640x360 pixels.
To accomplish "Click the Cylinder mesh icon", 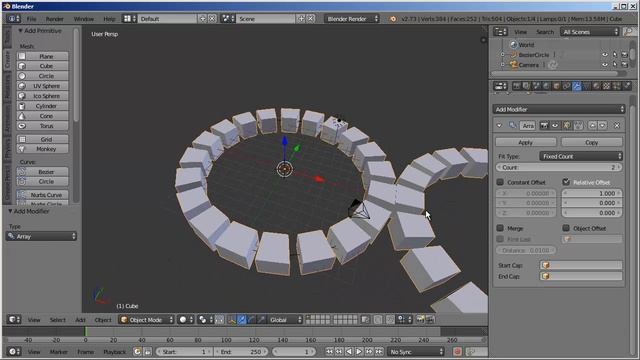I will tap(22, 106).
